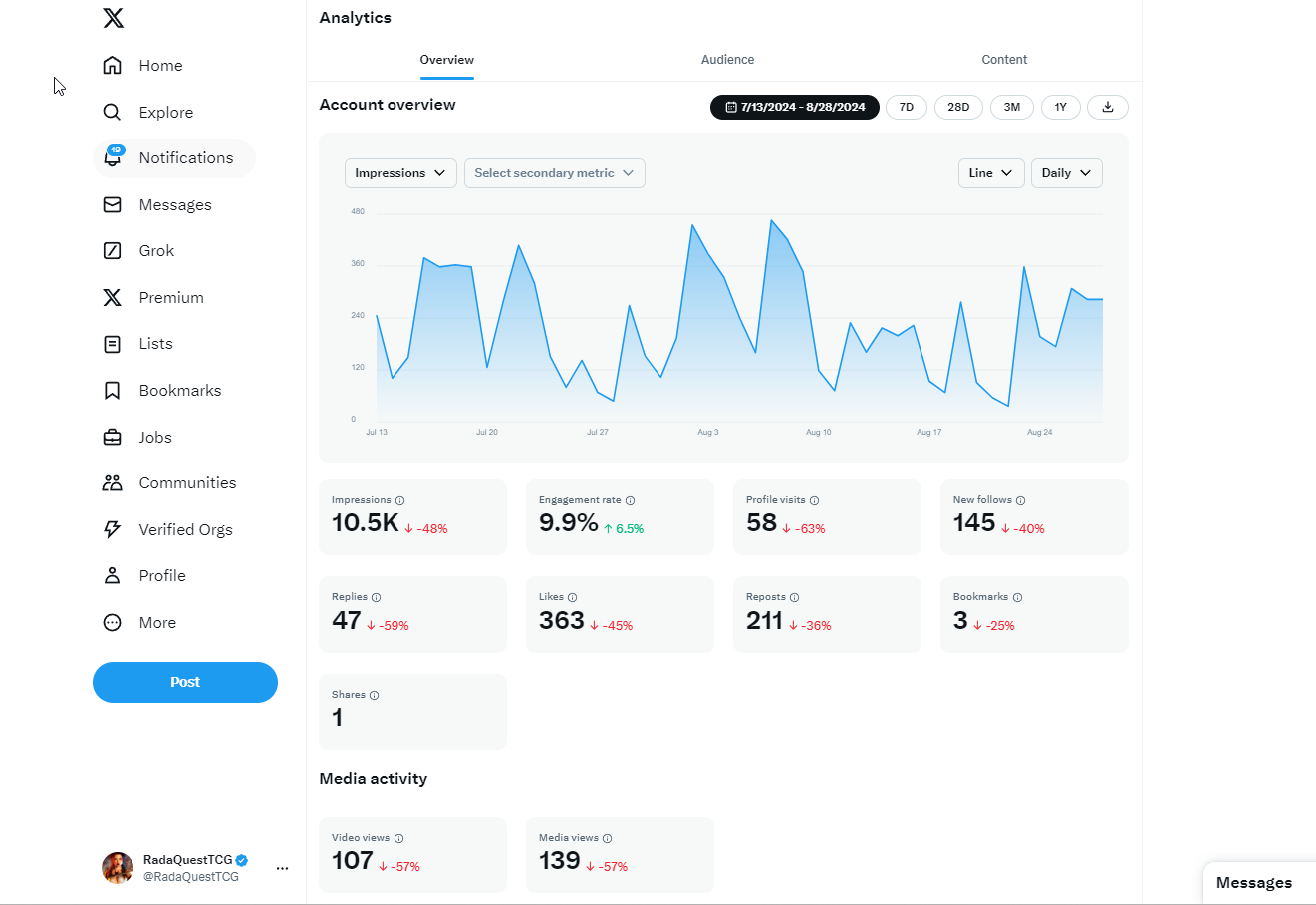The width and height of the screenshot is (1316, 905).
Task: Click the Communities people icon
Action: tap(113, 483)
